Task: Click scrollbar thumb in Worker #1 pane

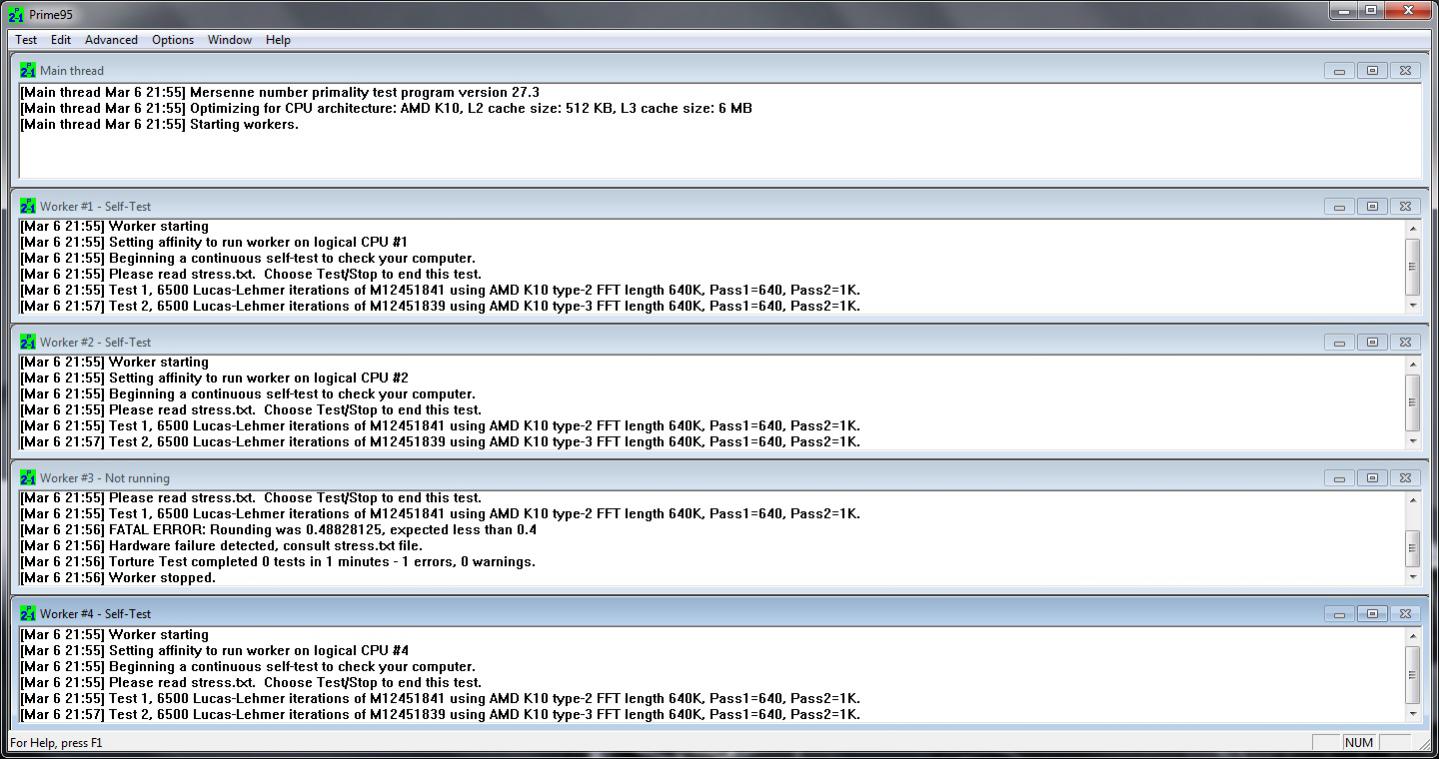Action: pyautogui.click(x=1412, y=267)
